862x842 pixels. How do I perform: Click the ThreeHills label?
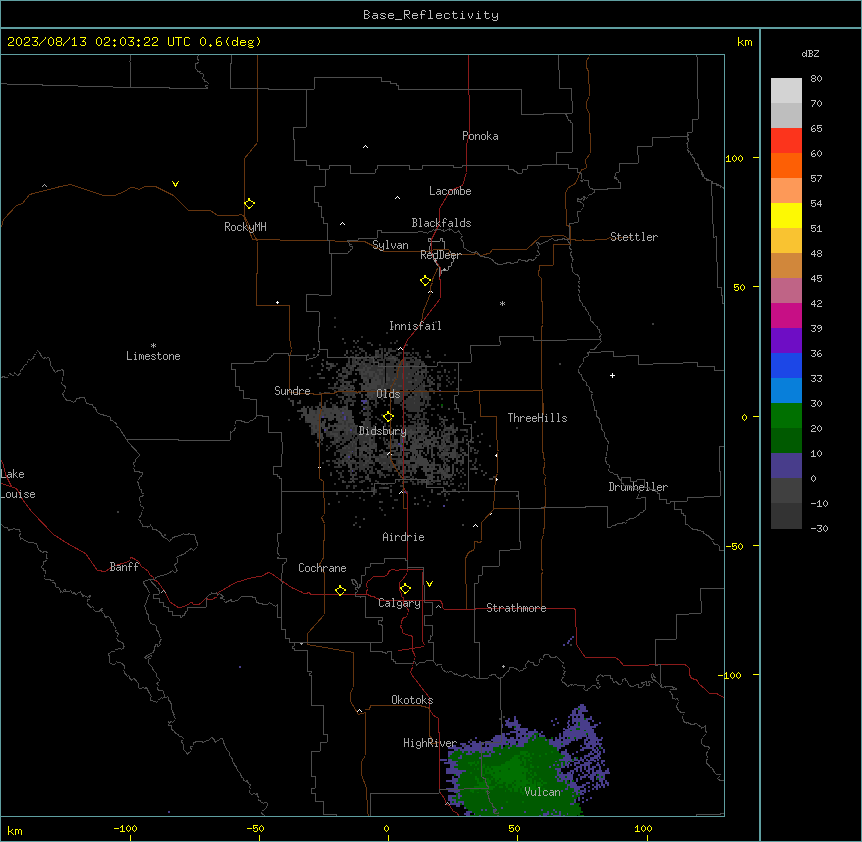(537, 418)
